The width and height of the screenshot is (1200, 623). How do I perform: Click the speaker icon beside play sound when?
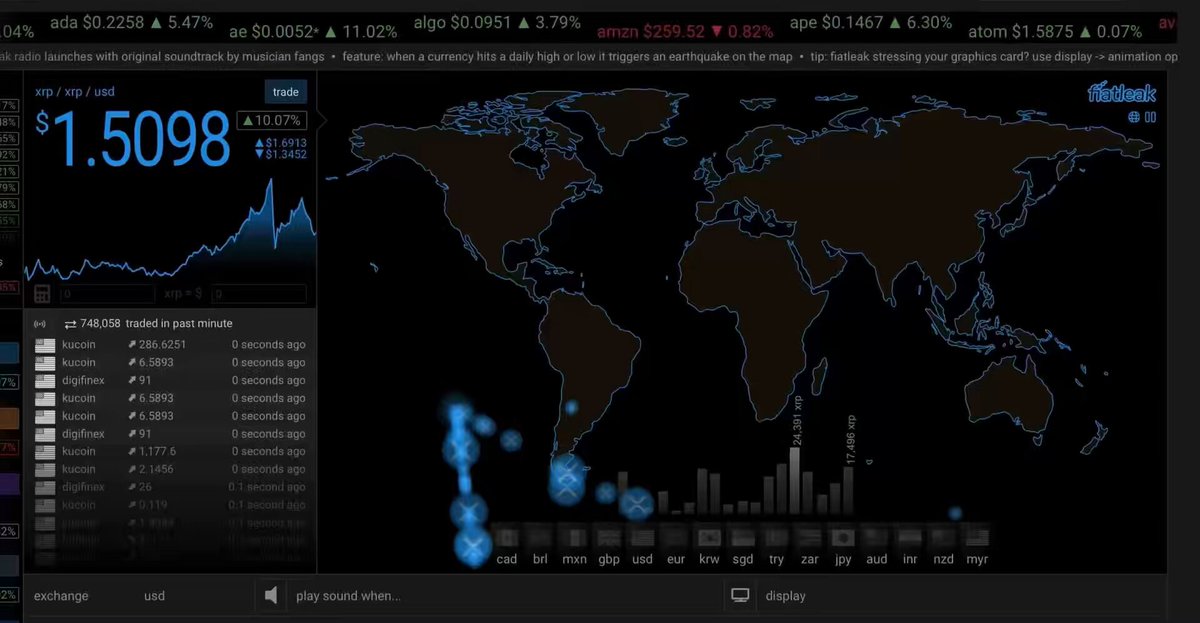(271, 596)
